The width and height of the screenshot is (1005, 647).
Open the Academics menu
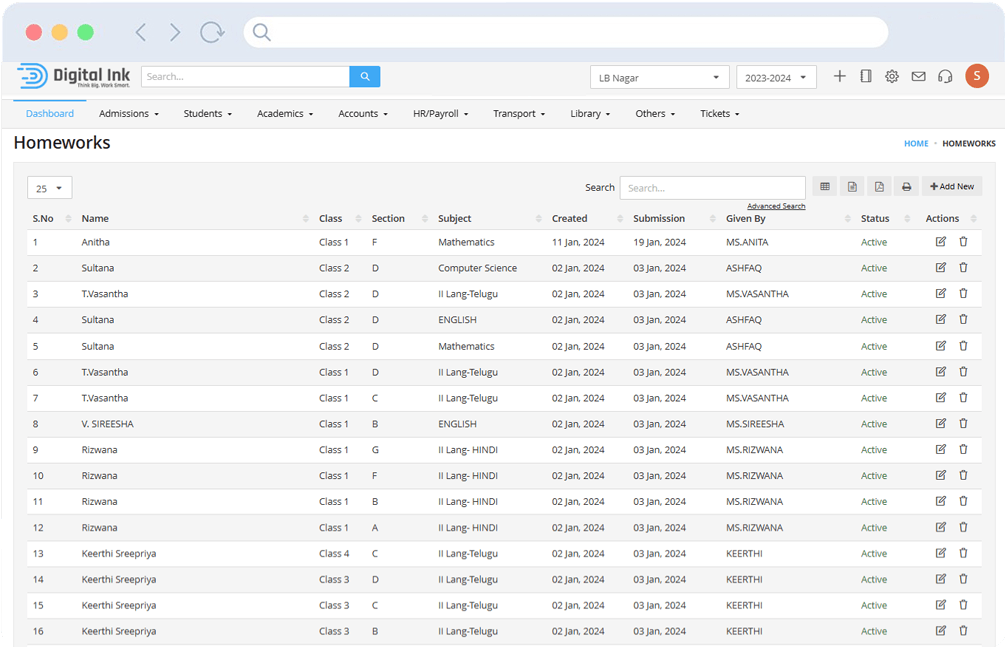(284, 113)
